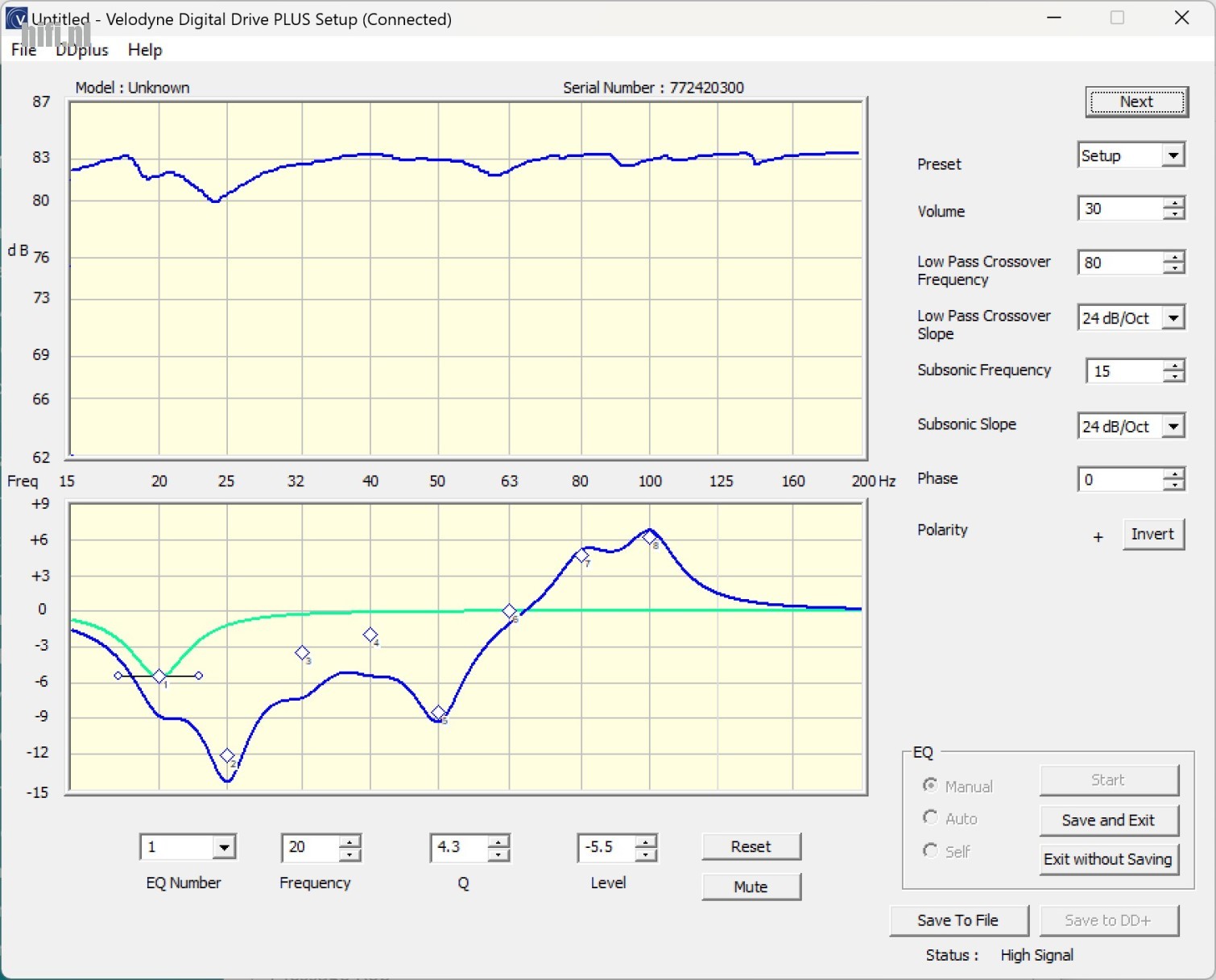This screenshot has width=1216, height=980.
Task: Select the Auto EQ radio button
Action: (930, 817)
